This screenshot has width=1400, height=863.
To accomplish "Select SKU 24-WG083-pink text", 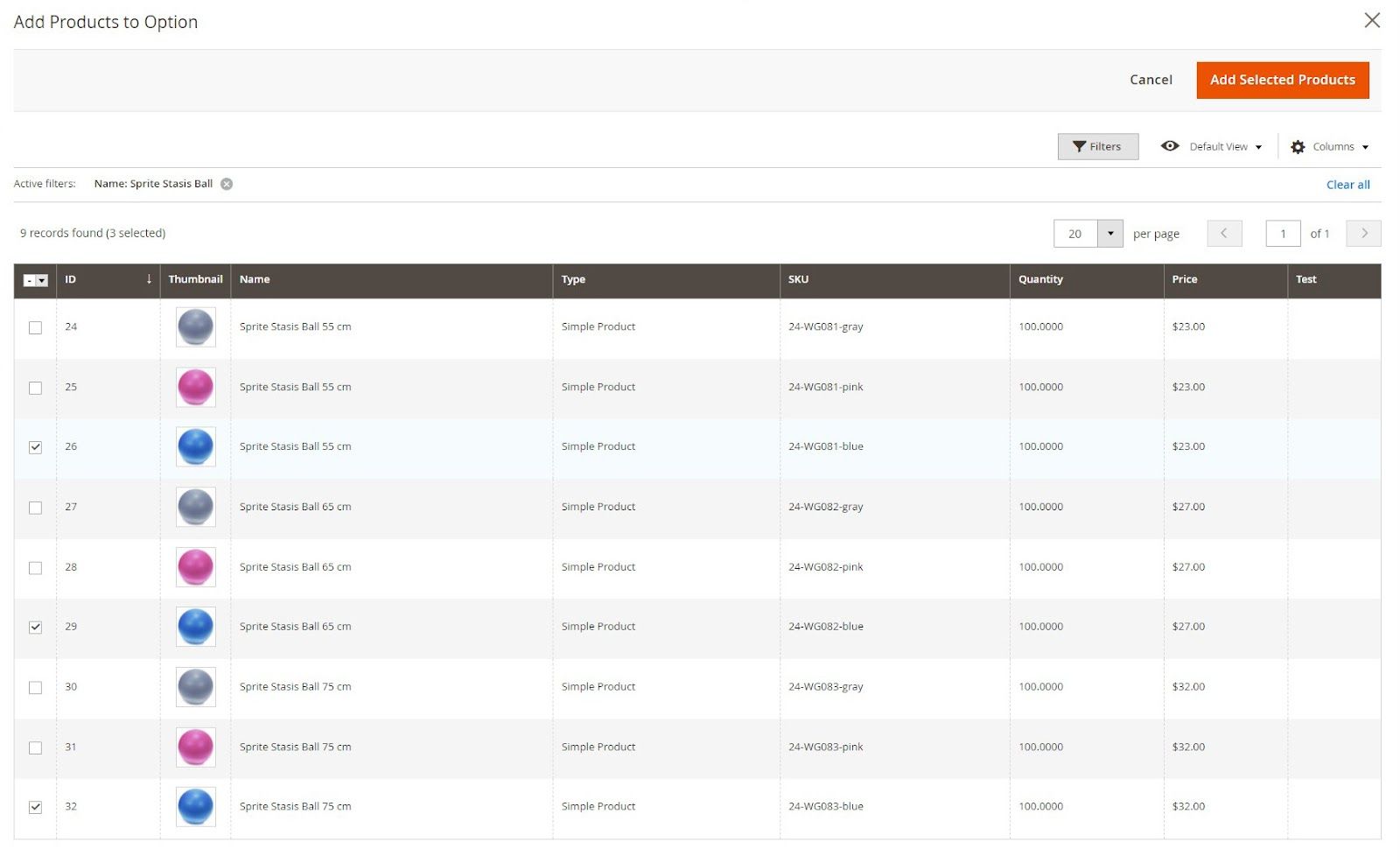I will click(x=825, y=747).
